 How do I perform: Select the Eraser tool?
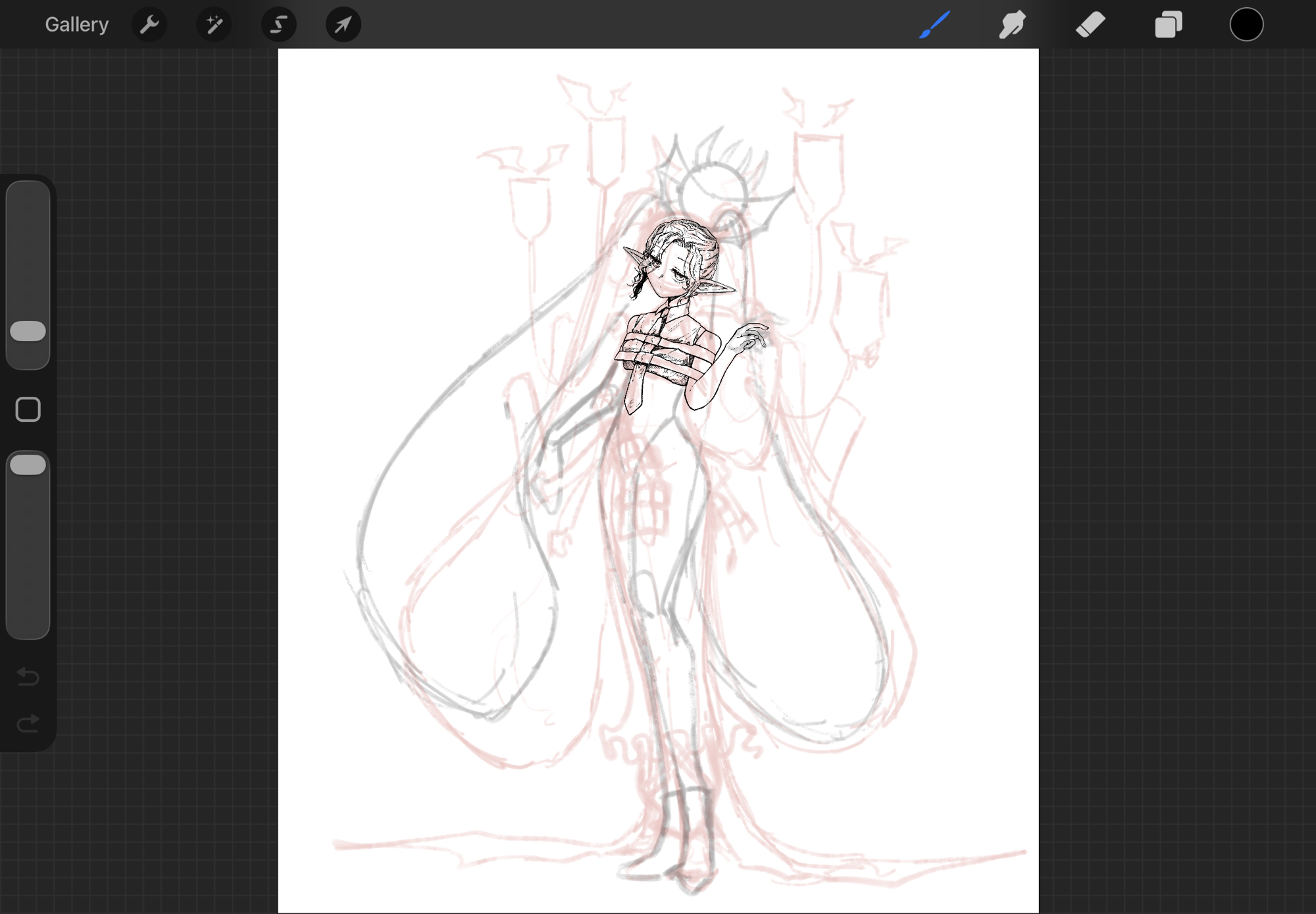click(1090, 25)
